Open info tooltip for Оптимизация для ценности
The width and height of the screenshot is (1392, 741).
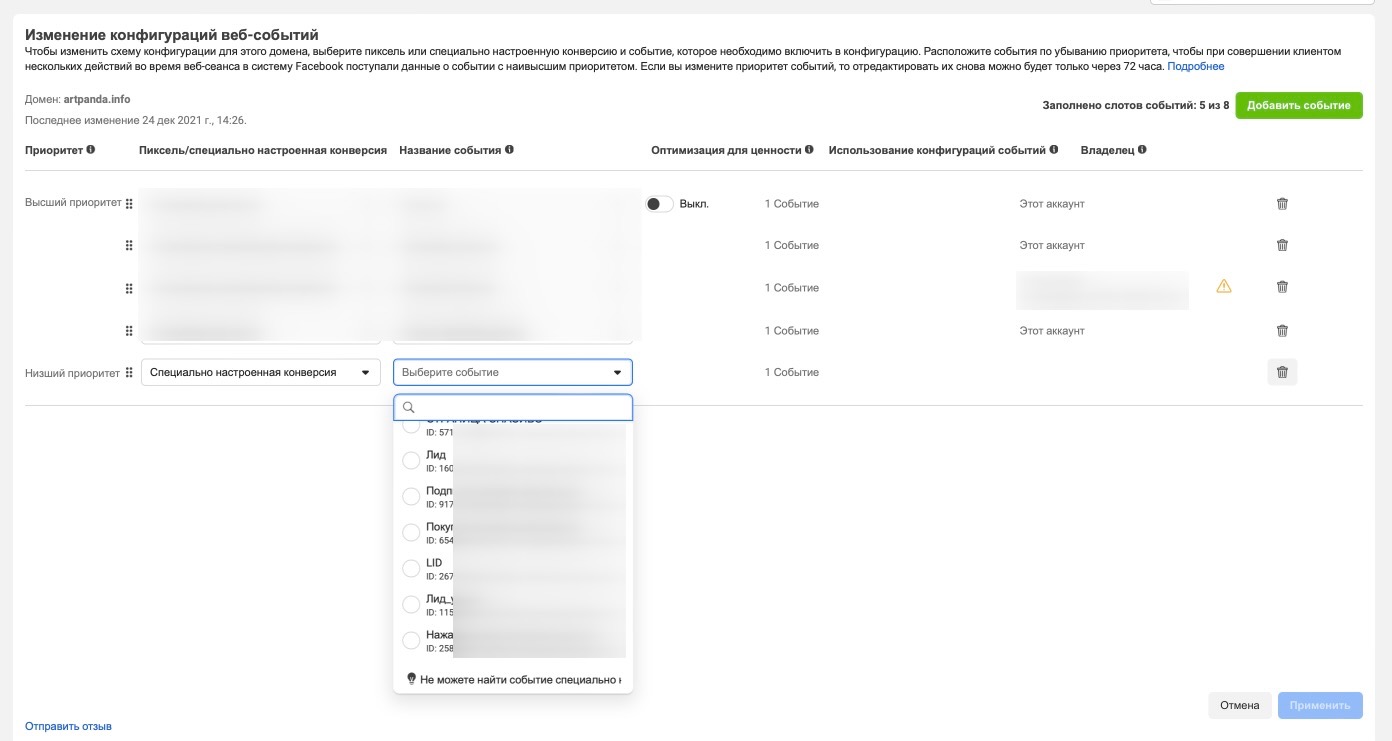(x=811, y=150)
